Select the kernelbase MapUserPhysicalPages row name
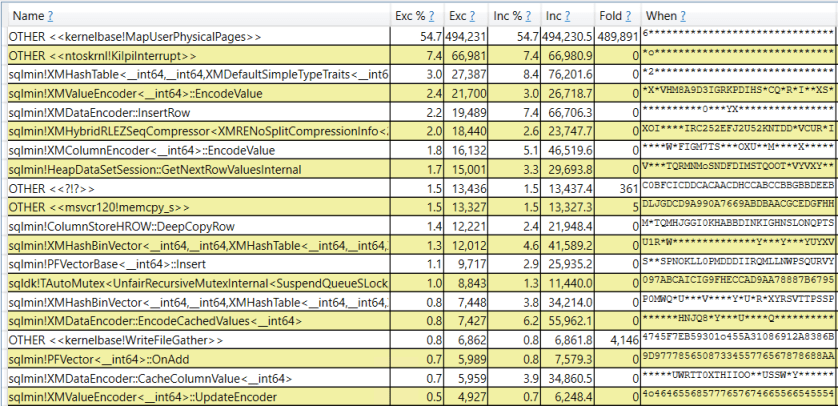Screen dimensions: 838x406 [135, 36]
